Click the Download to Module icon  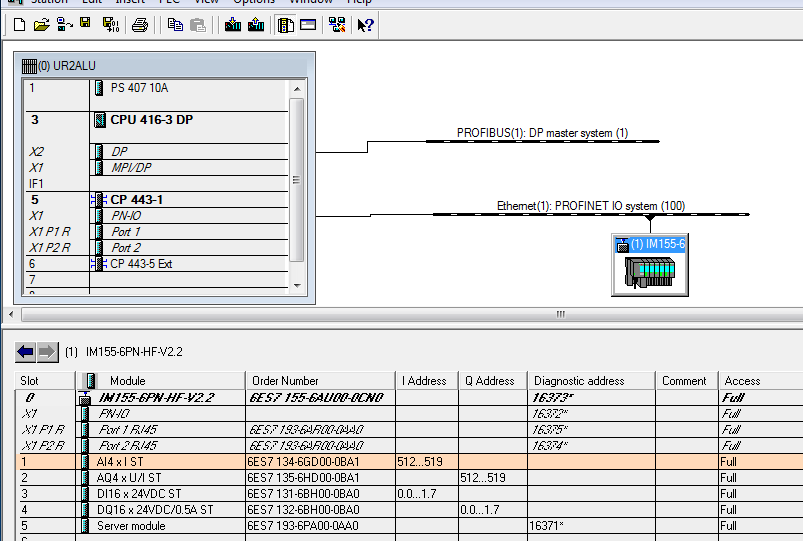point(233,24)
